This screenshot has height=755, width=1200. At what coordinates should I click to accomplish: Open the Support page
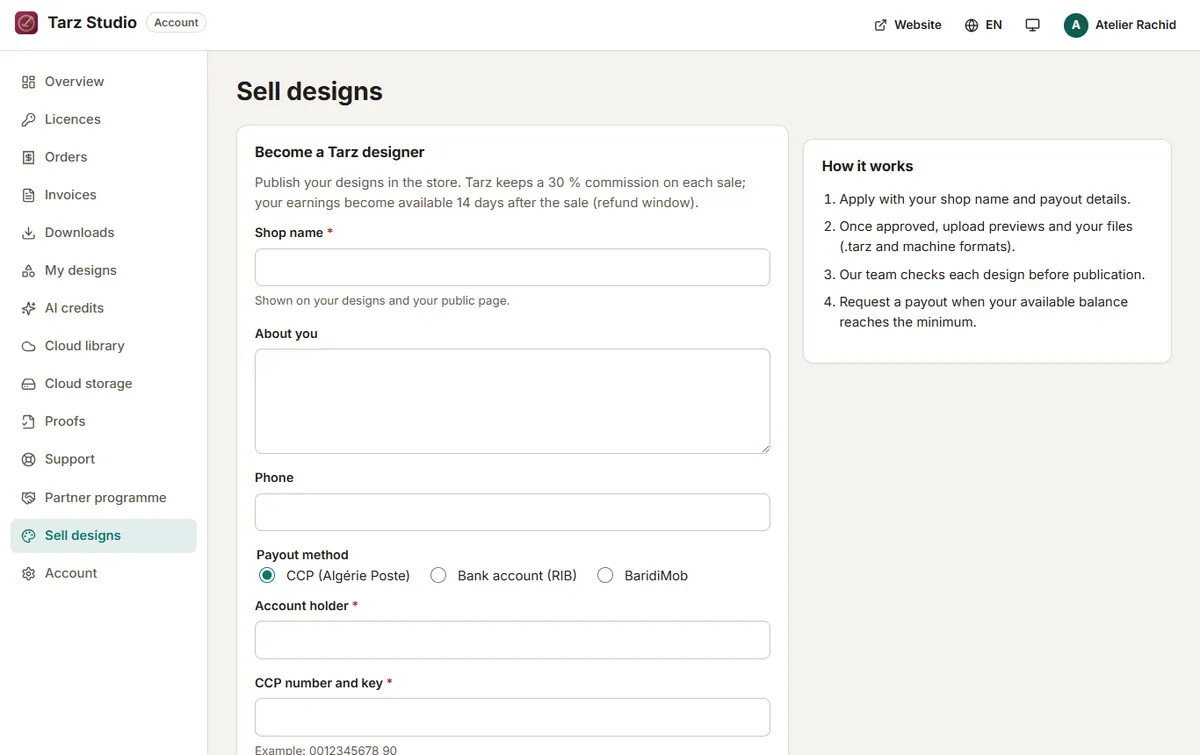pyautogui.click(x=104, y=460)
